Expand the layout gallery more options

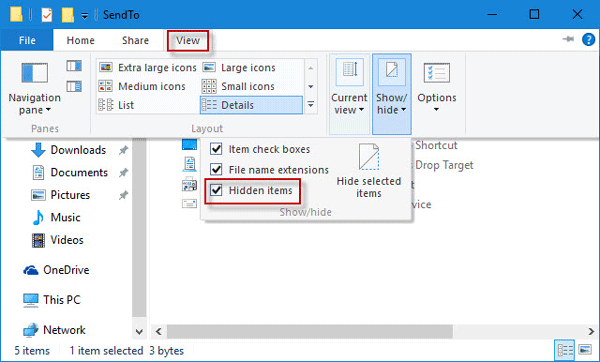[x=311, y=104]
